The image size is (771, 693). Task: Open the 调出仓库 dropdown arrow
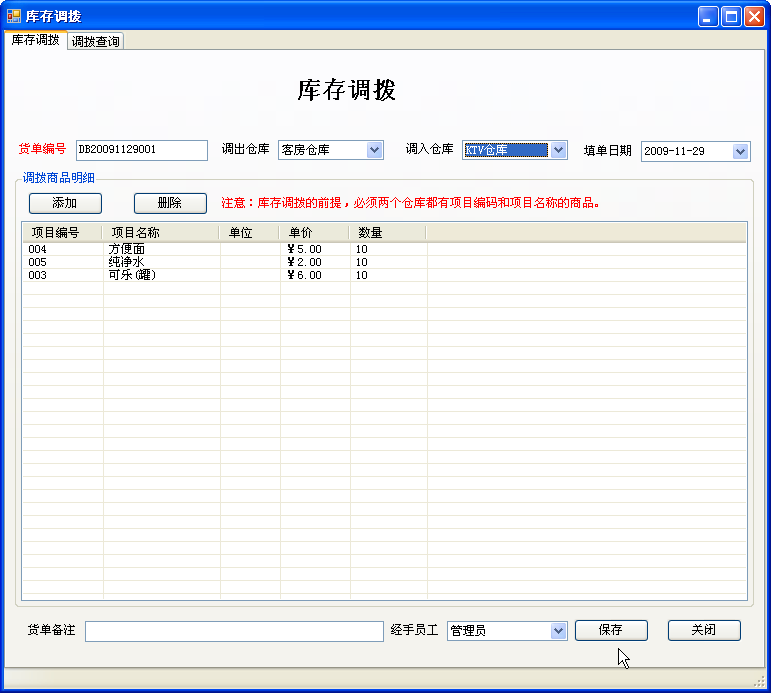coord(375,150)
